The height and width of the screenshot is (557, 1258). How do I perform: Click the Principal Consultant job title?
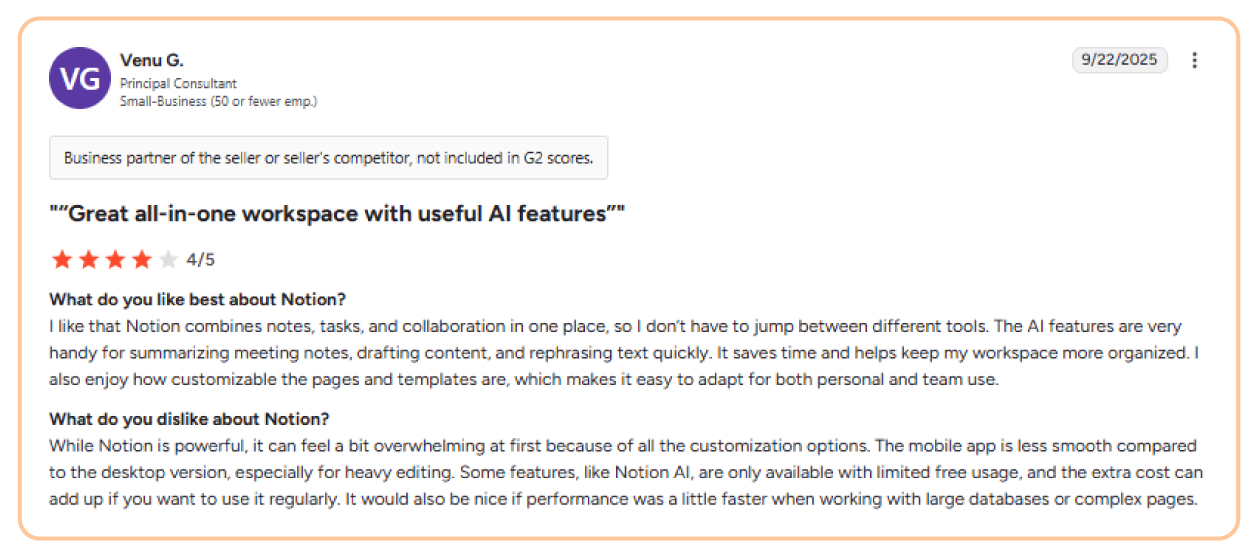tap(178, 84)
